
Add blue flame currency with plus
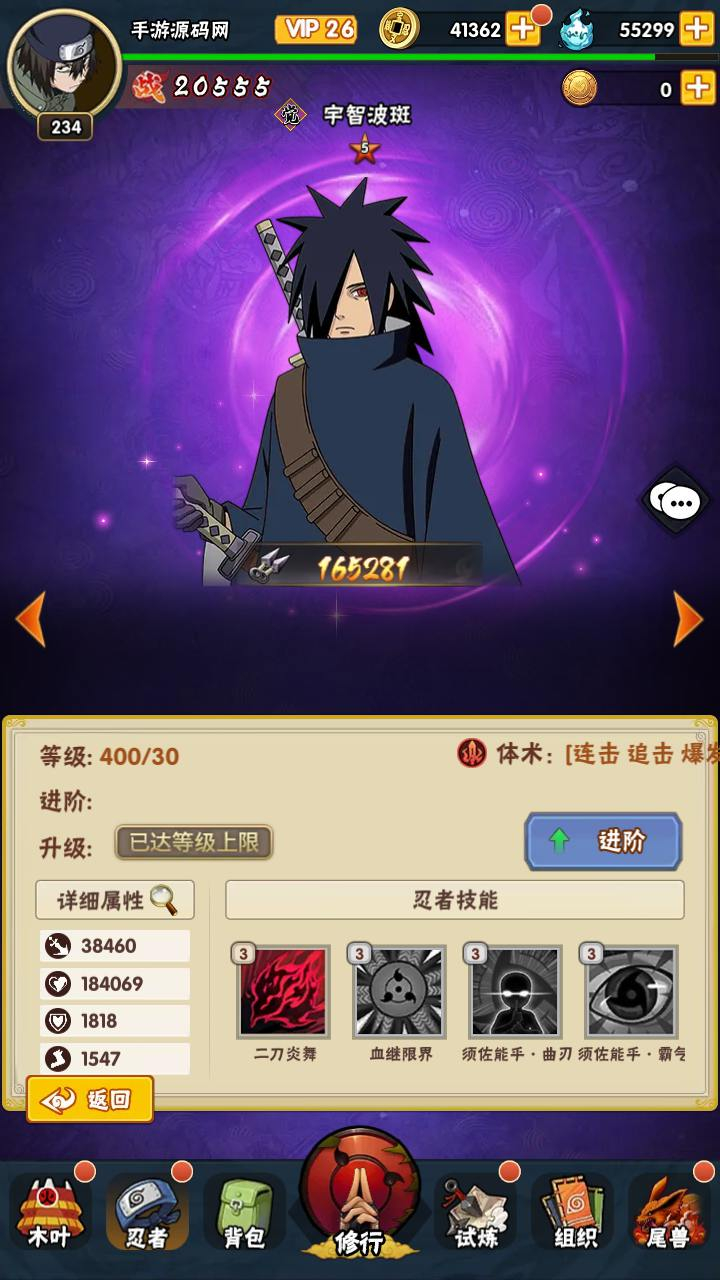coord(697,29)
